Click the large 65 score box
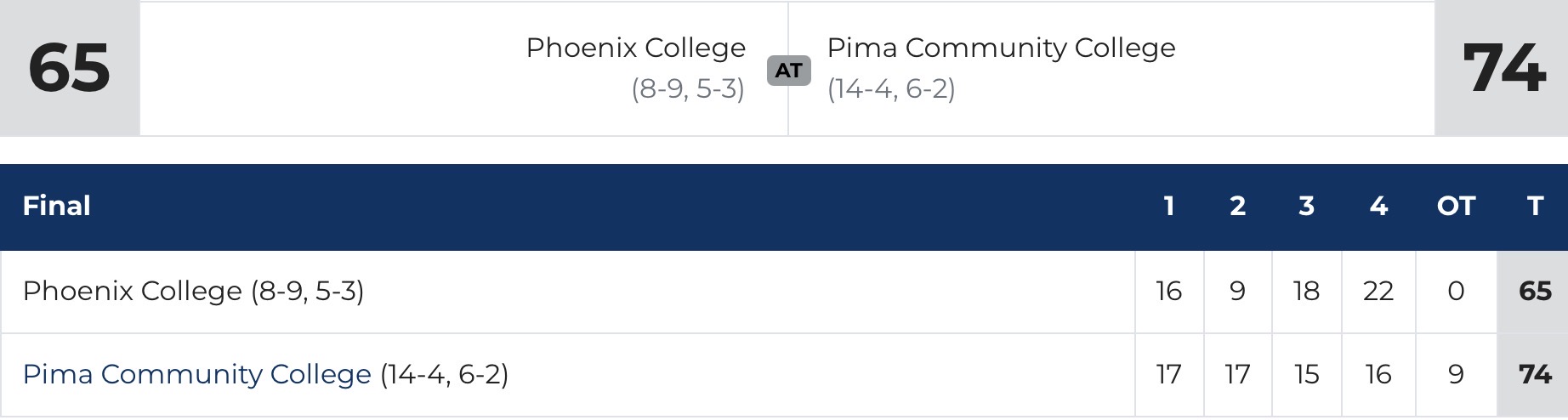Screen dimensions: 1568x420 tap(70, 68)
